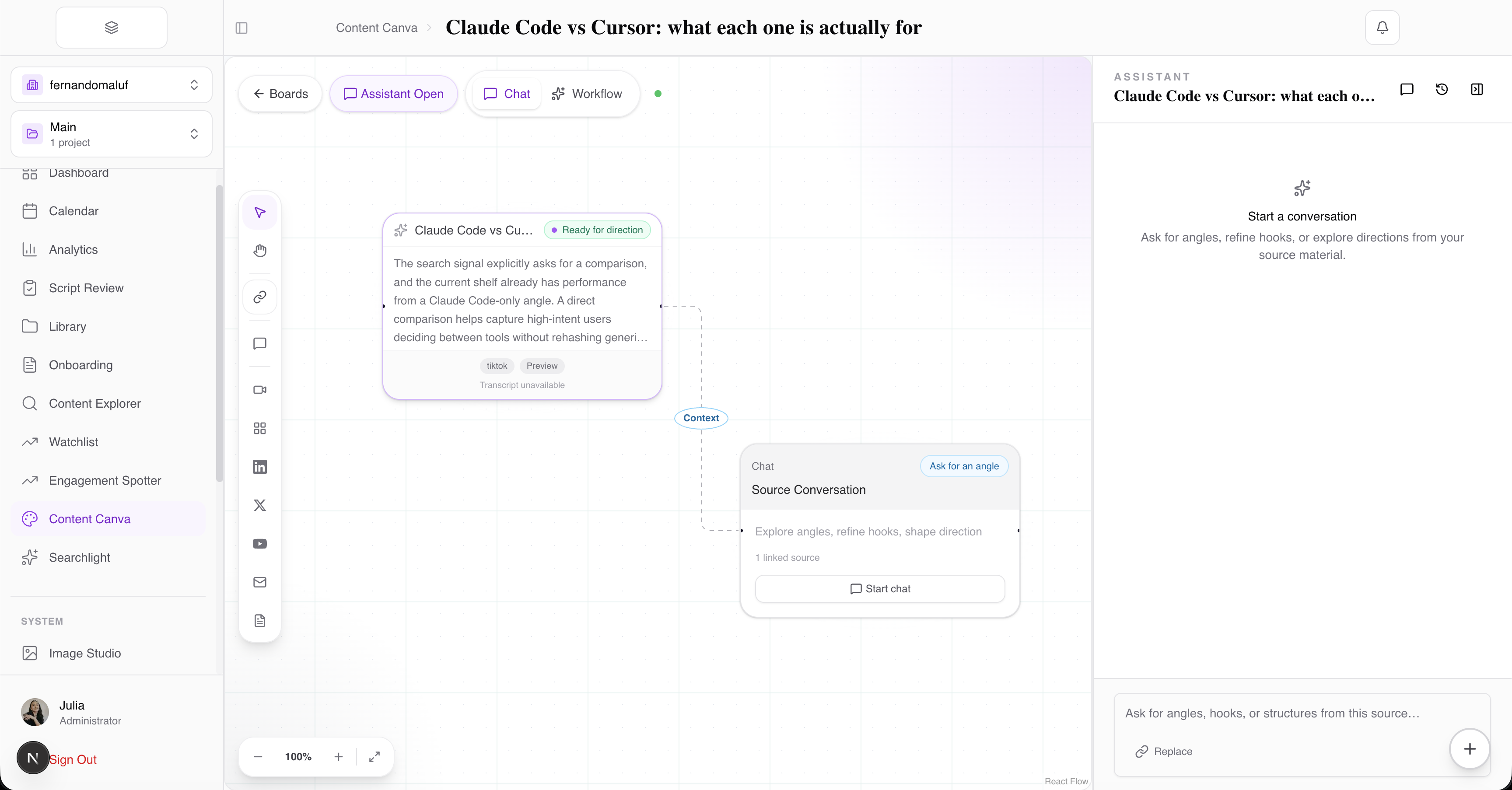Add a LinkedIn node from toolbar

(259, 467)
